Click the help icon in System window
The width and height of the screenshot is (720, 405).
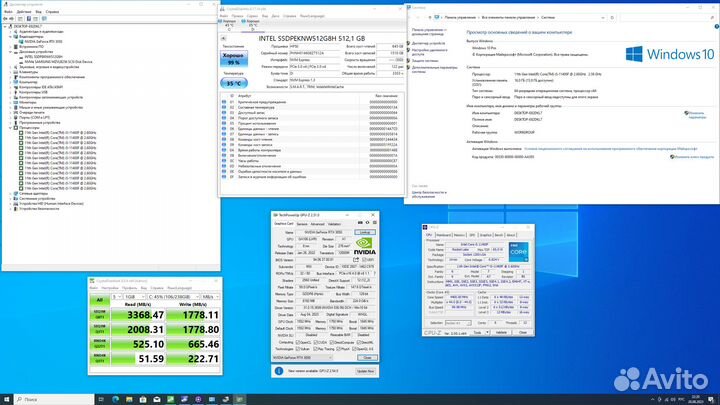717,27
